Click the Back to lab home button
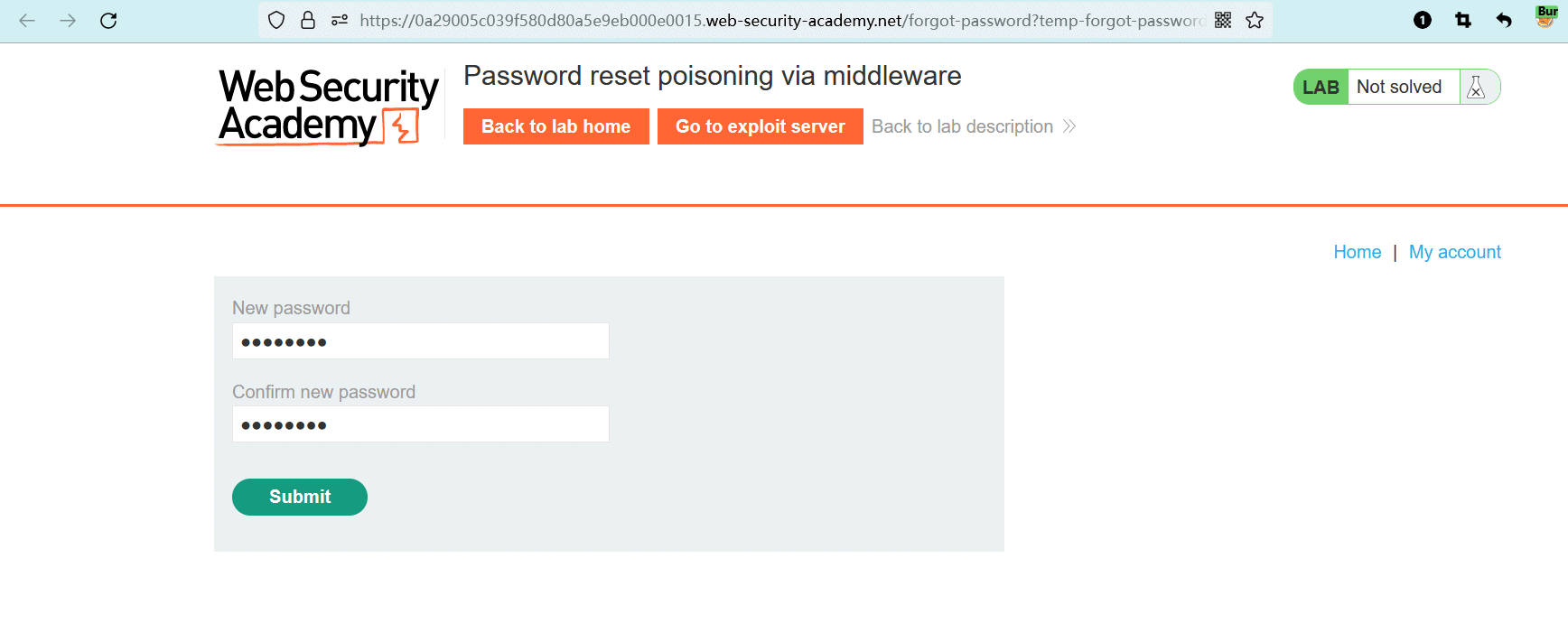Screen dimensions: 1568x633 pos(555,126)
